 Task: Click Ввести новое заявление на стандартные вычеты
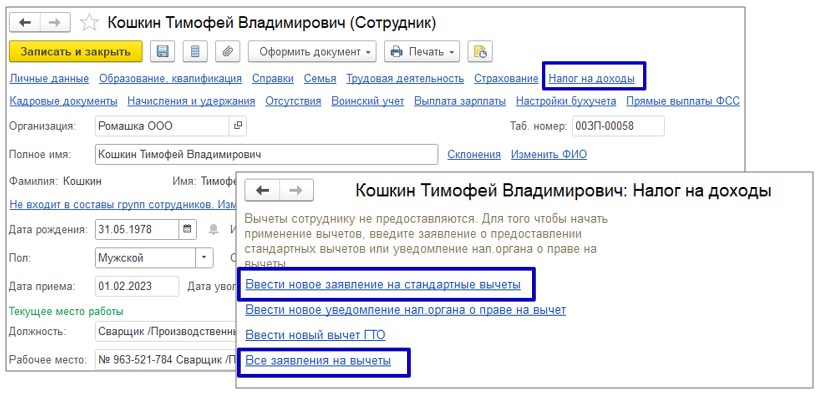click(x=383, y=285)
